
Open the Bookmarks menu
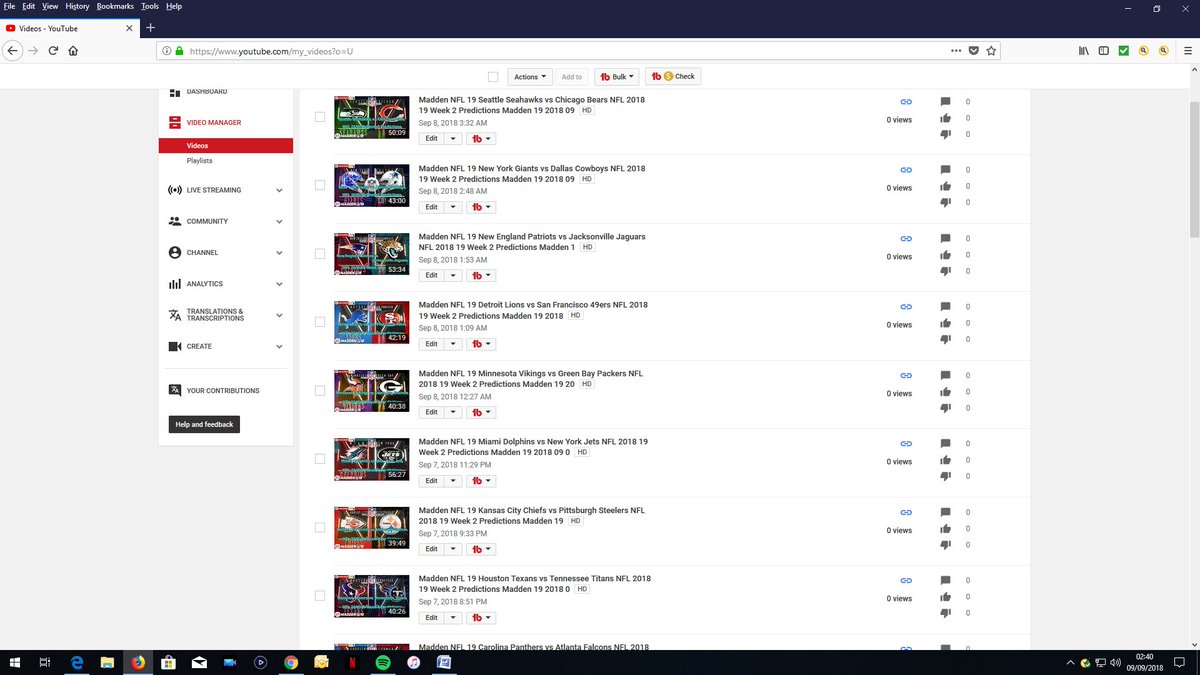click(x=115, y=6)
